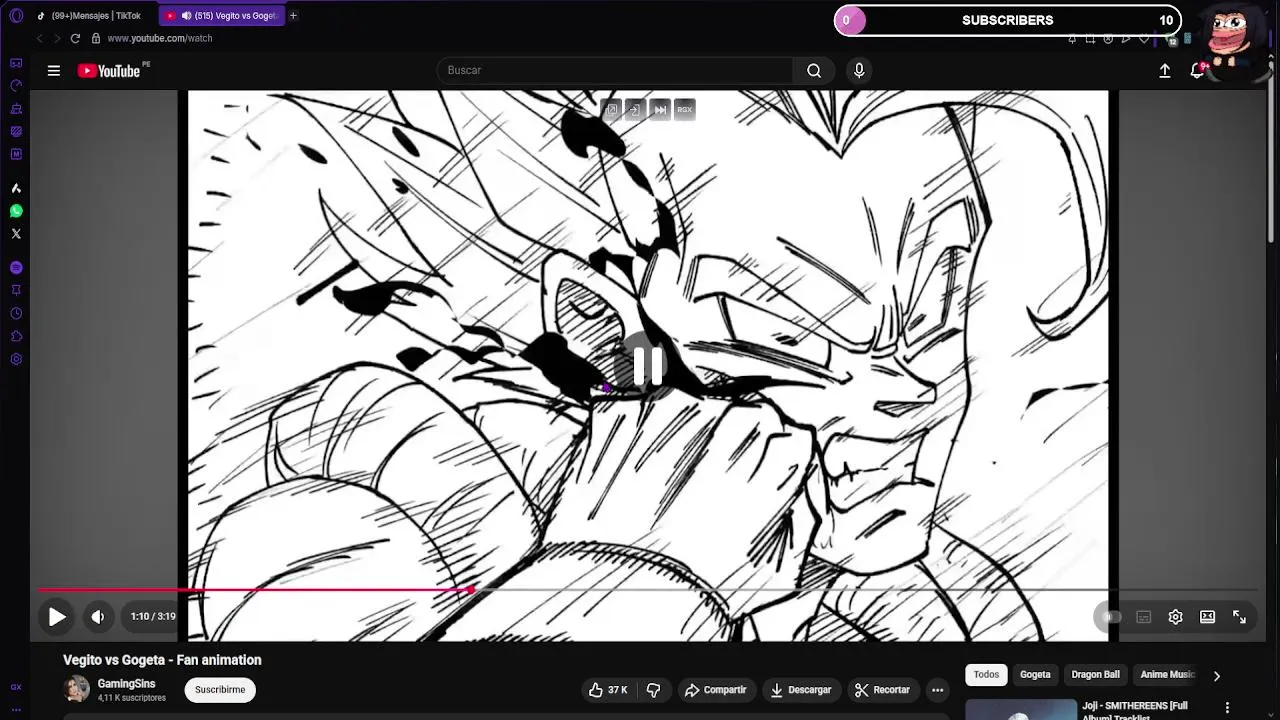This screenshot has height=720, width=1280.
Task: Select the Todos filter chip
Action: click(986, 675)
